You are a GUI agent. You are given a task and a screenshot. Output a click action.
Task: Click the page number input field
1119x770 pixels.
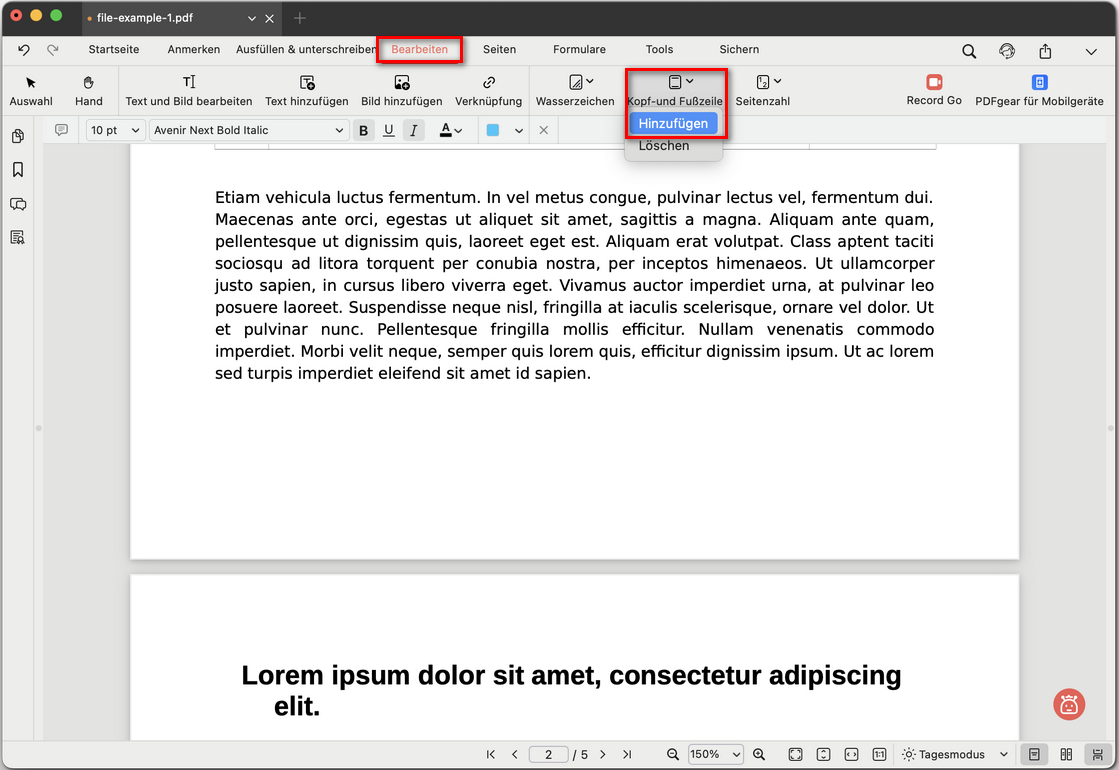[x=549, y=754]
